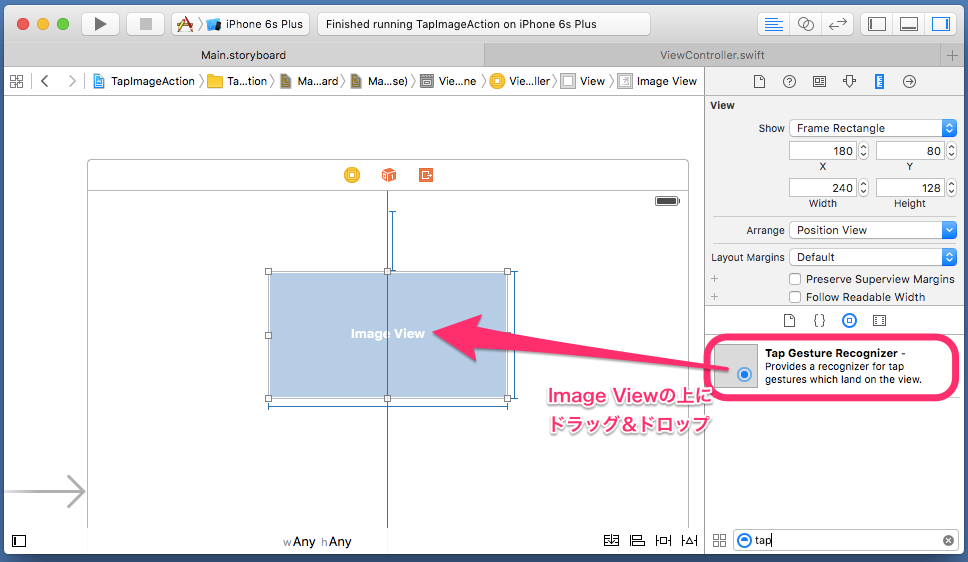968x562 pixels.
Task: Click the library filter field
Action: (846, 540)
